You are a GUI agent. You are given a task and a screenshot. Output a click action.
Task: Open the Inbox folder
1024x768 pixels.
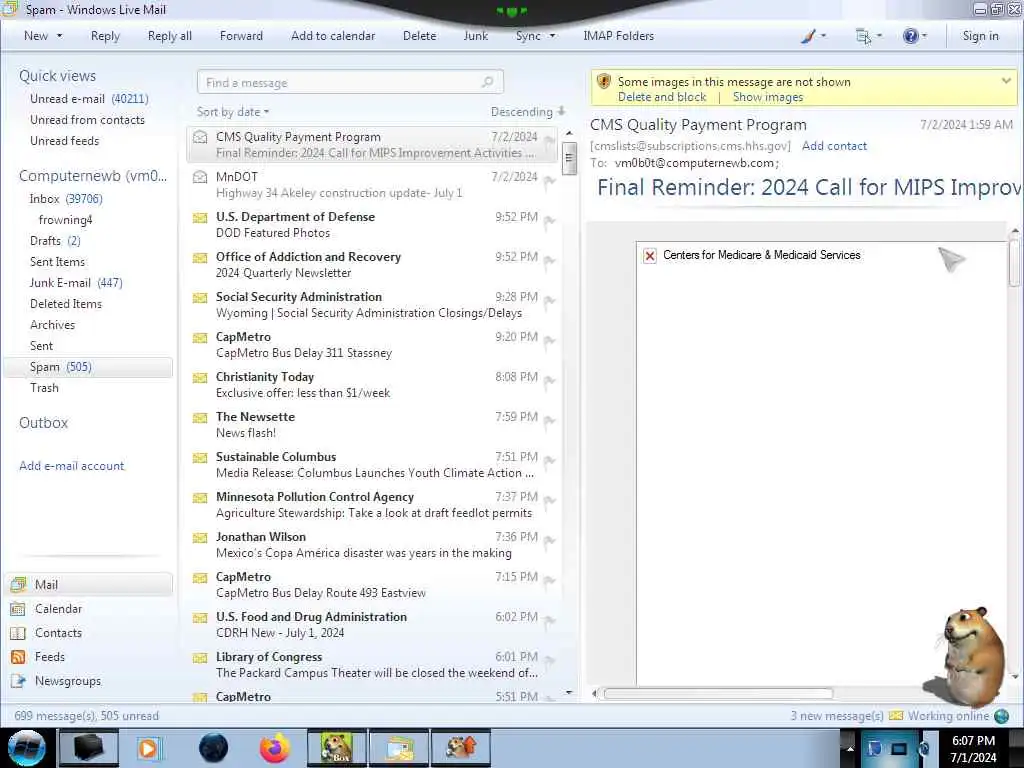click(x=65, y=199)
